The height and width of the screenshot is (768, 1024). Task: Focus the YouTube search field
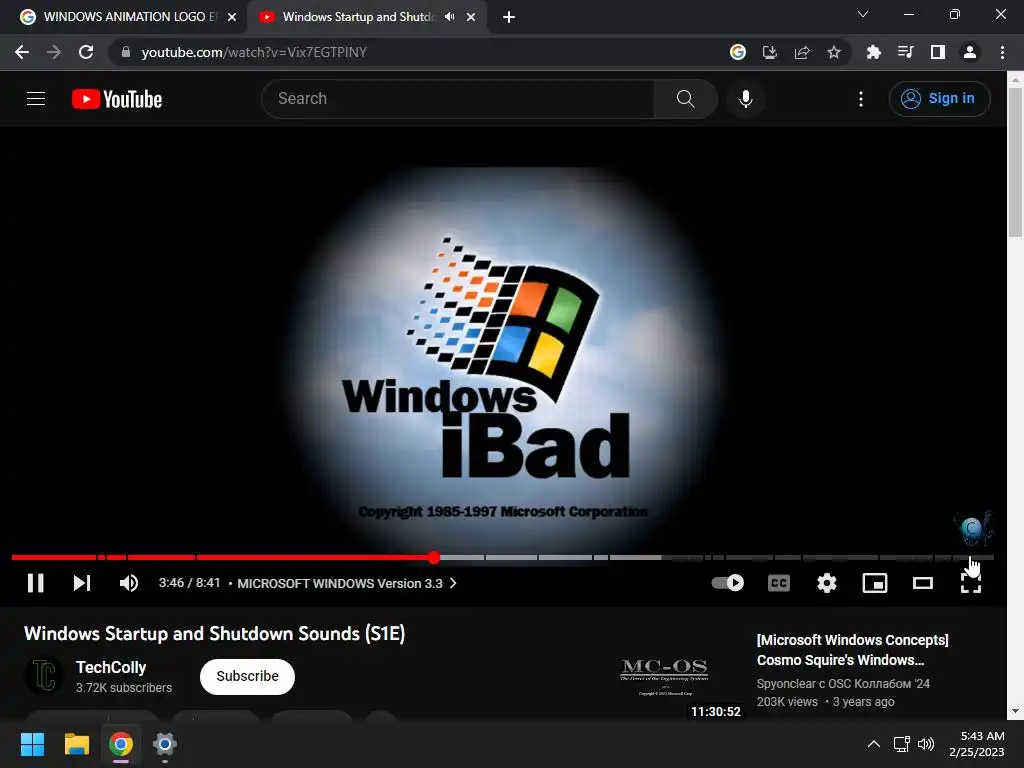click(x=458, y=99)
